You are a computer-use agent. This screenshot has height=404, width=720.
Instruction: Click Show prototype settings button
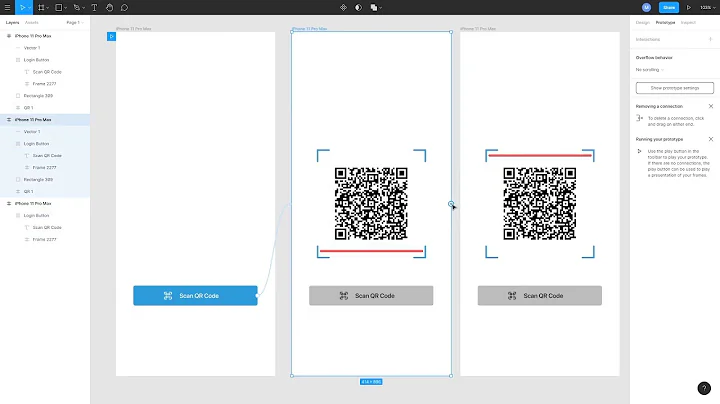click(x=675, y=88)
